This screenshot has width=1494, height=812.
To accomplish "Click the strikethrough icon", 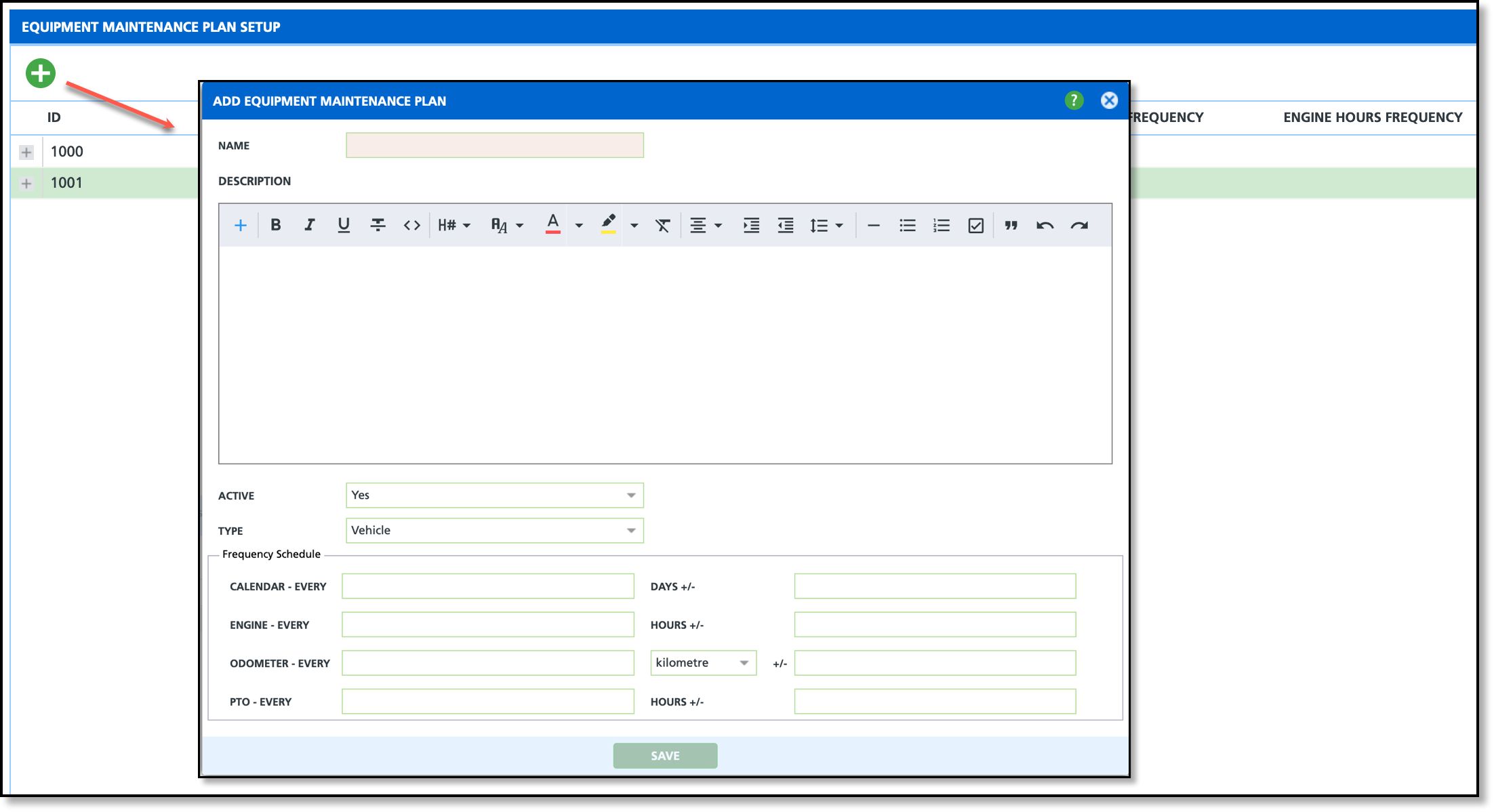I will (x=378, y=225).
